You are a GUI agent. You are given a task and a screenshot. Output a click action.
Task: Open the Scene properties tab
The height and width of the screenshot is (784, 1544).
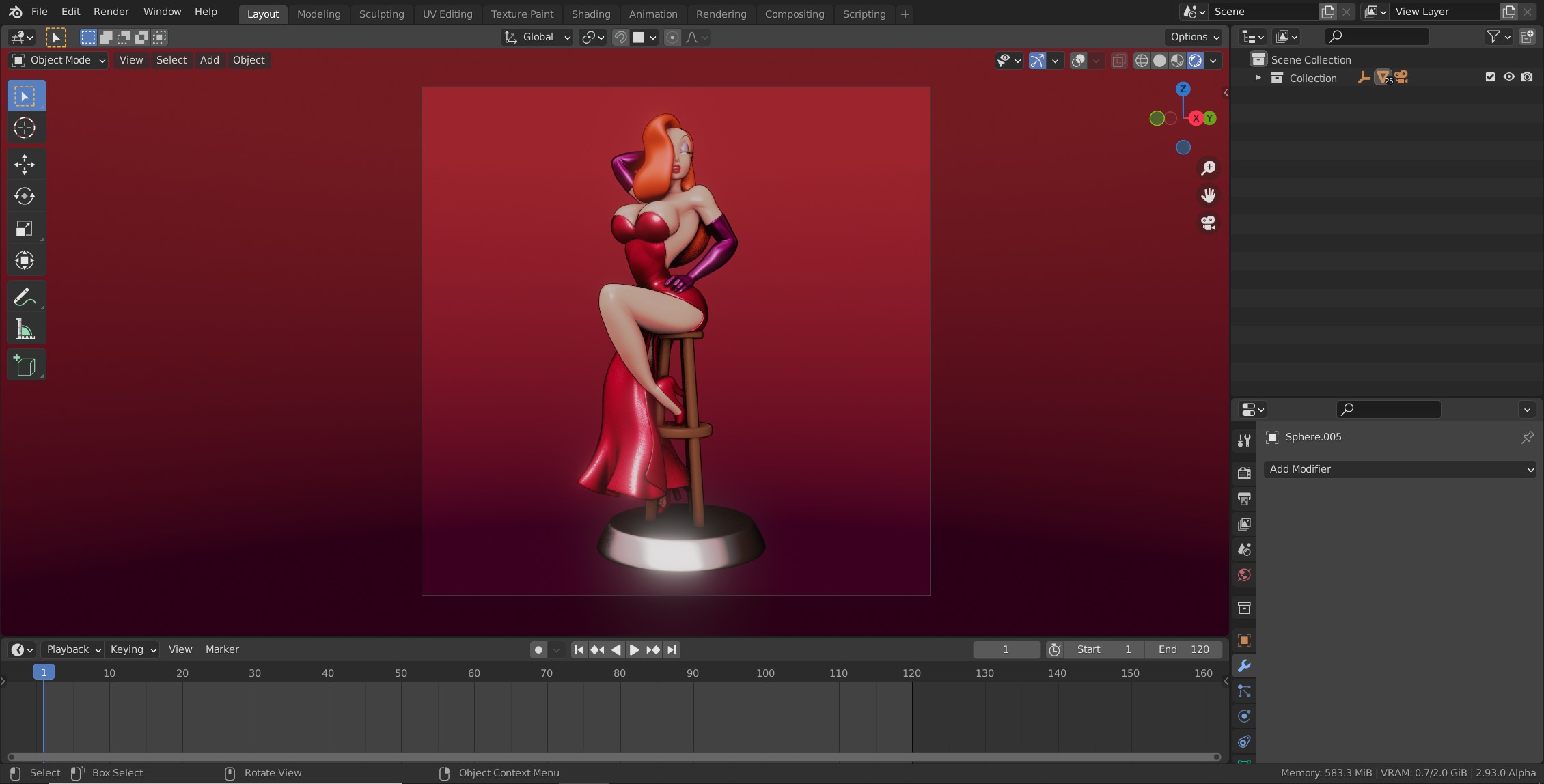point(1244,549)
